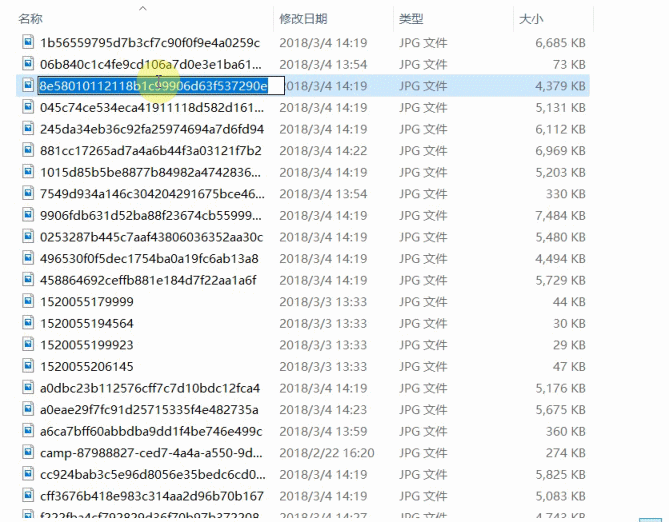Screen dimensions: 669x522
Task: Select file name 7549d934a146c304204291675bce46
Action: coord(152,194)
